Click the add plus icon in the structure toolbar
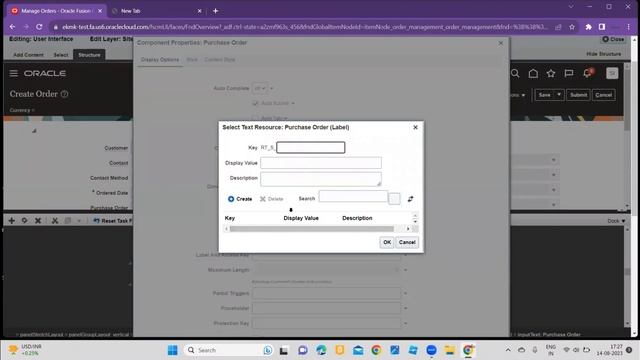The width and height of the screenshot is (640, 360). pyautogui.click(x=11, y=220)
